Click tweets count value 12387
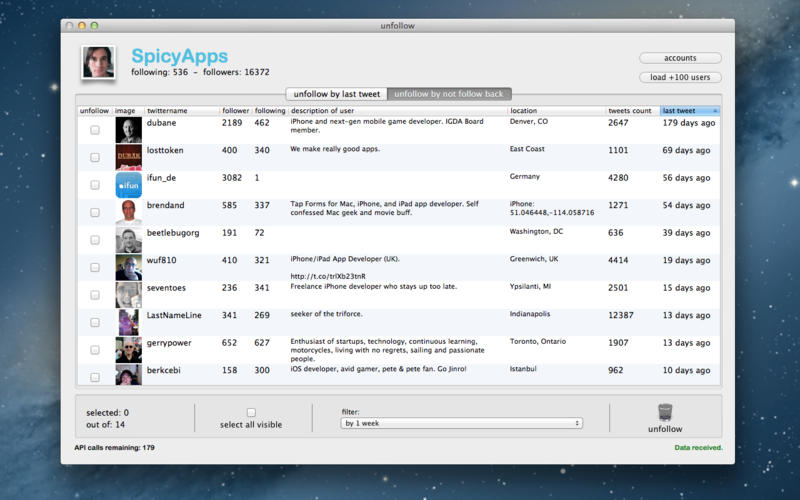Viewport: 800px width, 500px height. coord(620,315)
